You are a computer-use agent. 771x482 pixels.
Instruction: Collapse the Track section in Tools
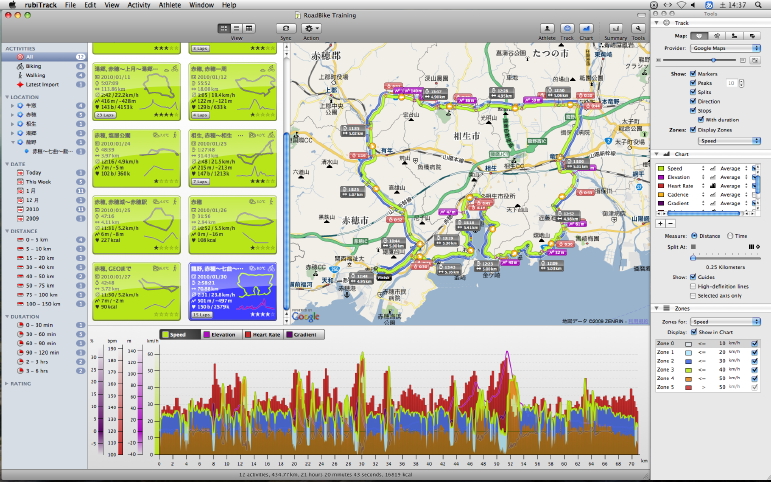[x=656, y=23]
